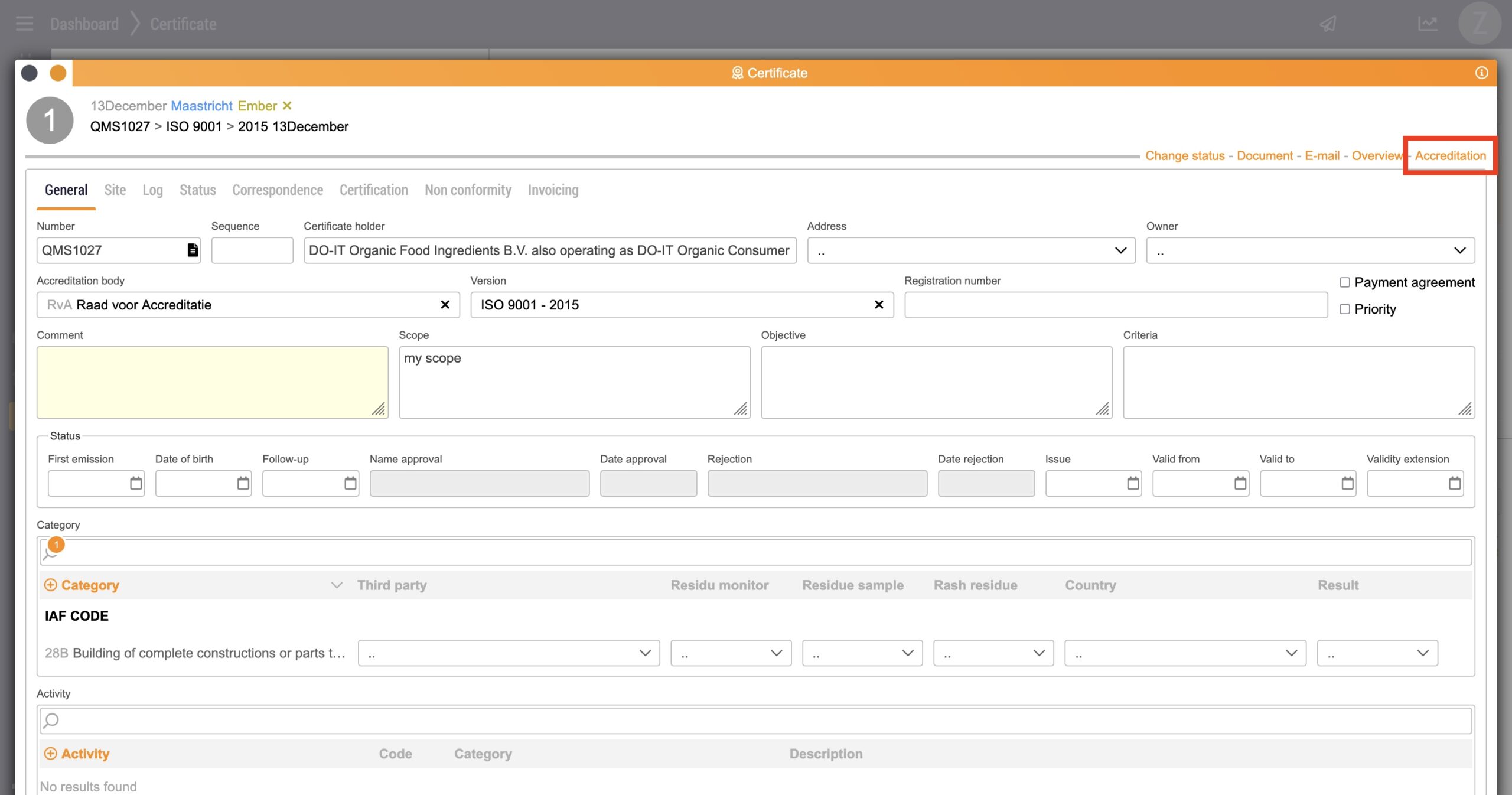Screen dimensions: 1512x795
Task: Open calendar picker for Valid to
Action: coord(1347,483)
